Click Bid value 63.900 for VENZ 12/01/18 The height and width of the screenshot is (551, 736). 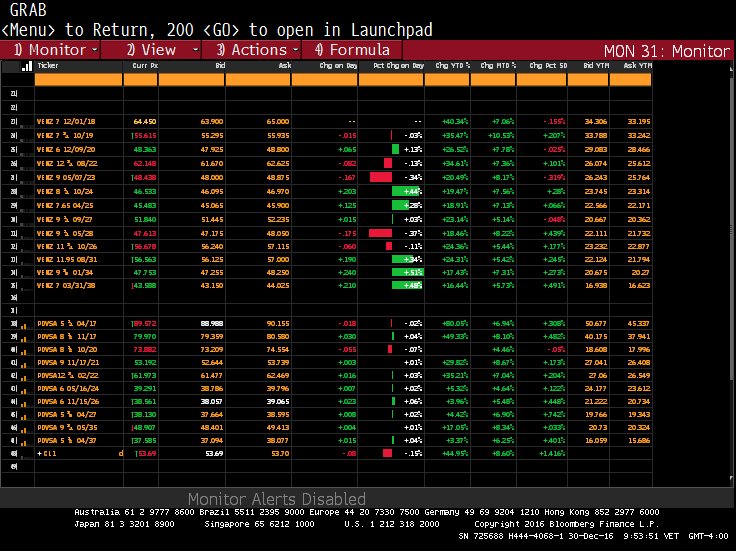click(x=212, y=122)
